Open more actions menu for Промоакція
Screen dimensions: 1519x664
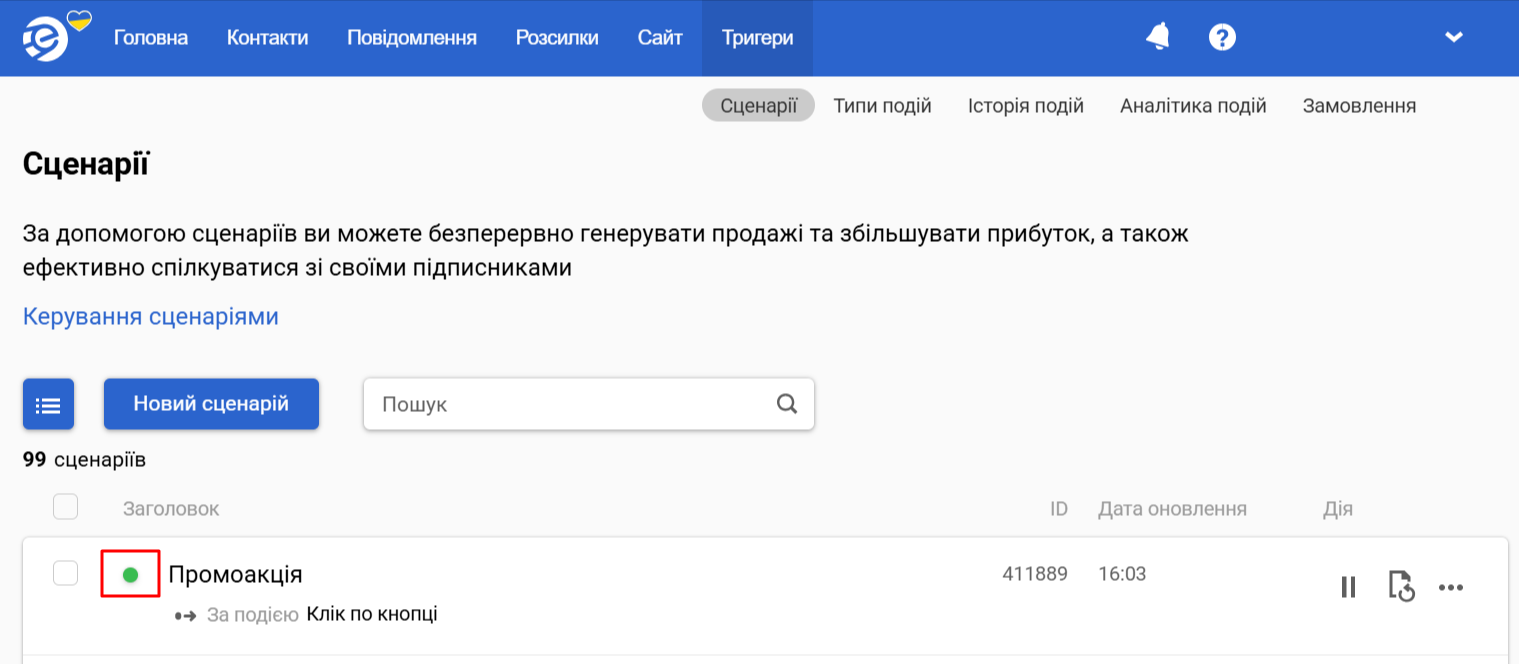coord(1451,587)
